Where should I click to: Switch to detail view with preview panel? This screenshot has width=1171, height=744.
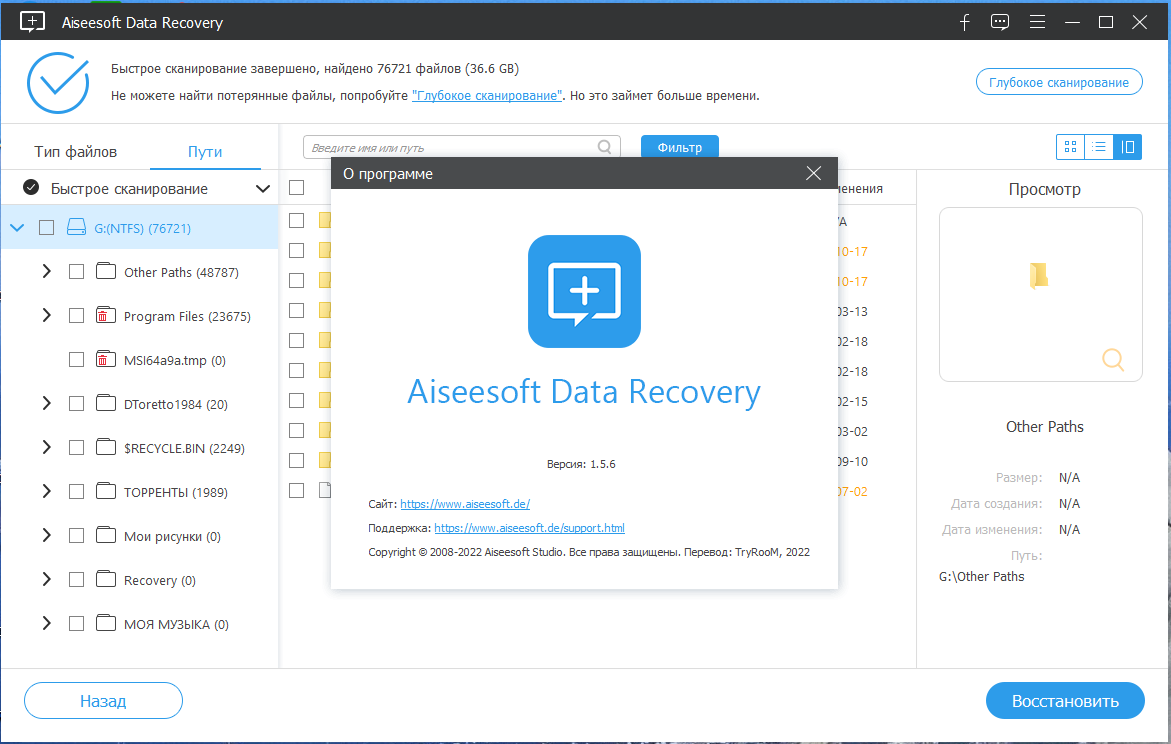tap(1128, 147)
